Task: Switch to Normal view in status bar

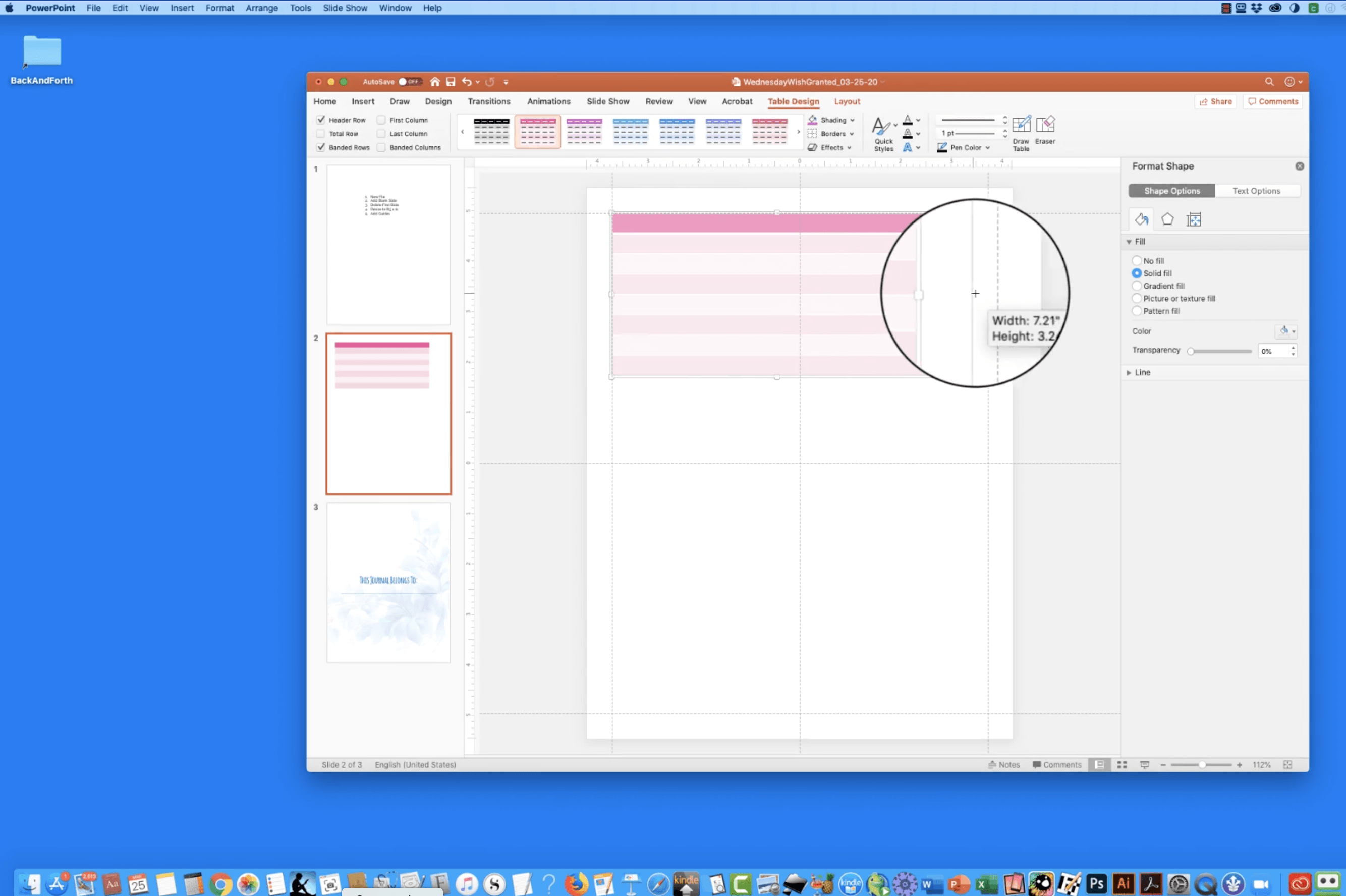Action: [1099, 764]
